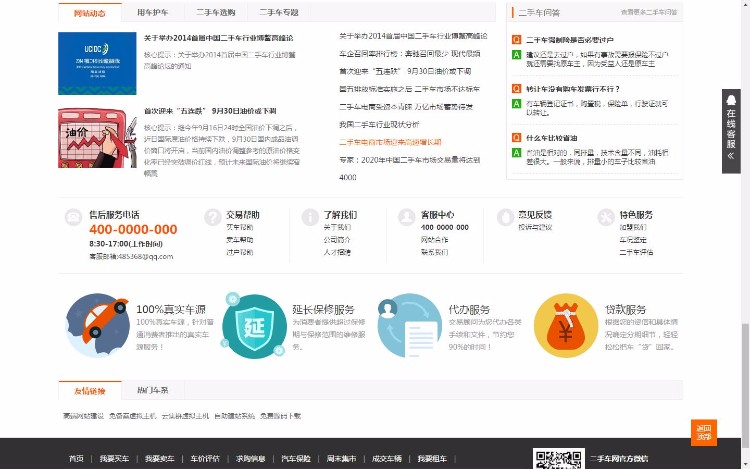This screenshot has width=750, height=469.
Task: Open 我要租车 in the footer navigation
Action: click(x=432, y=458)
